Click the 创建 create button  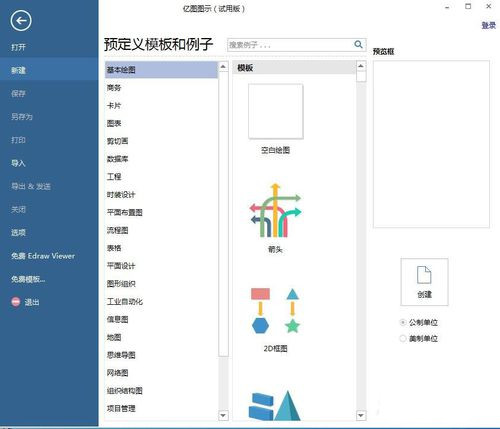(x=424, y=282)
